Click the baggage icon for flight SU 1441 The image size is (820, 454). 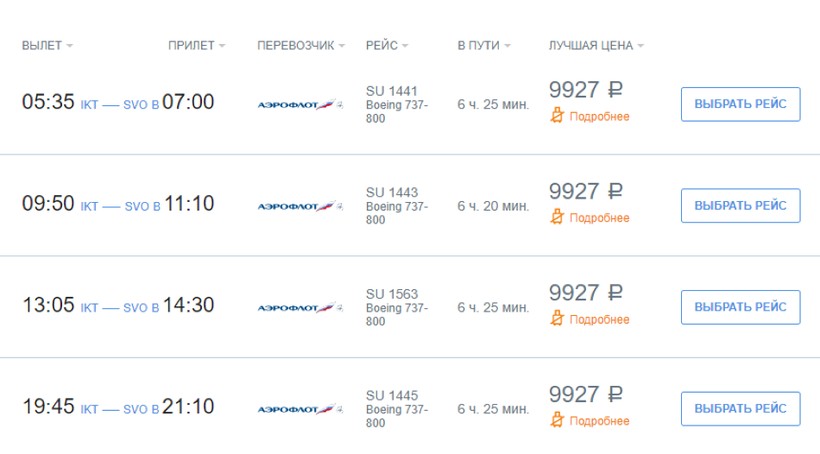coord(558,116)
